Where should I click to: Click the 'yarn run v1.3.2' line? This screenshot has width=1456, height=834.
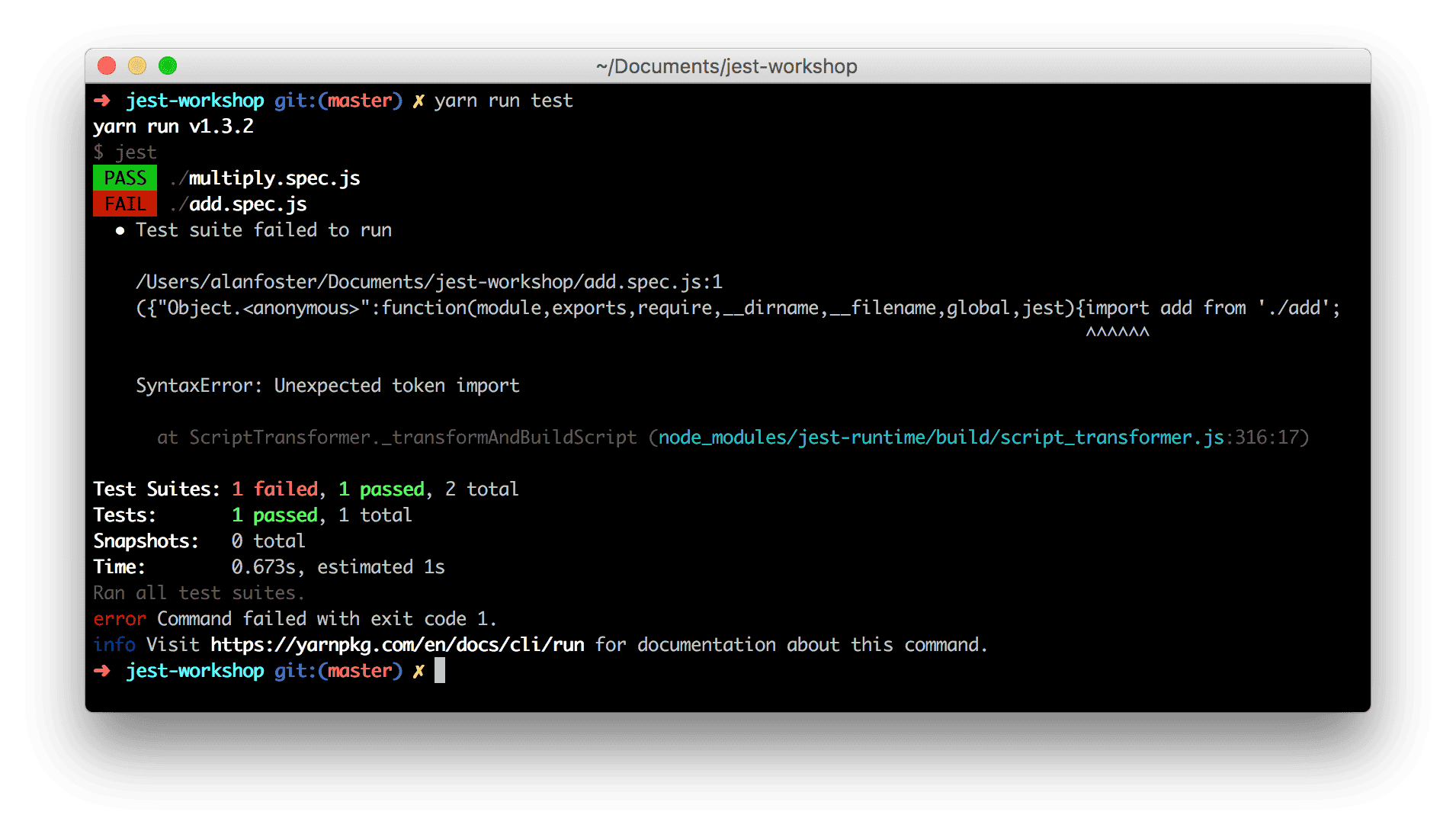(x=173, y=127)
